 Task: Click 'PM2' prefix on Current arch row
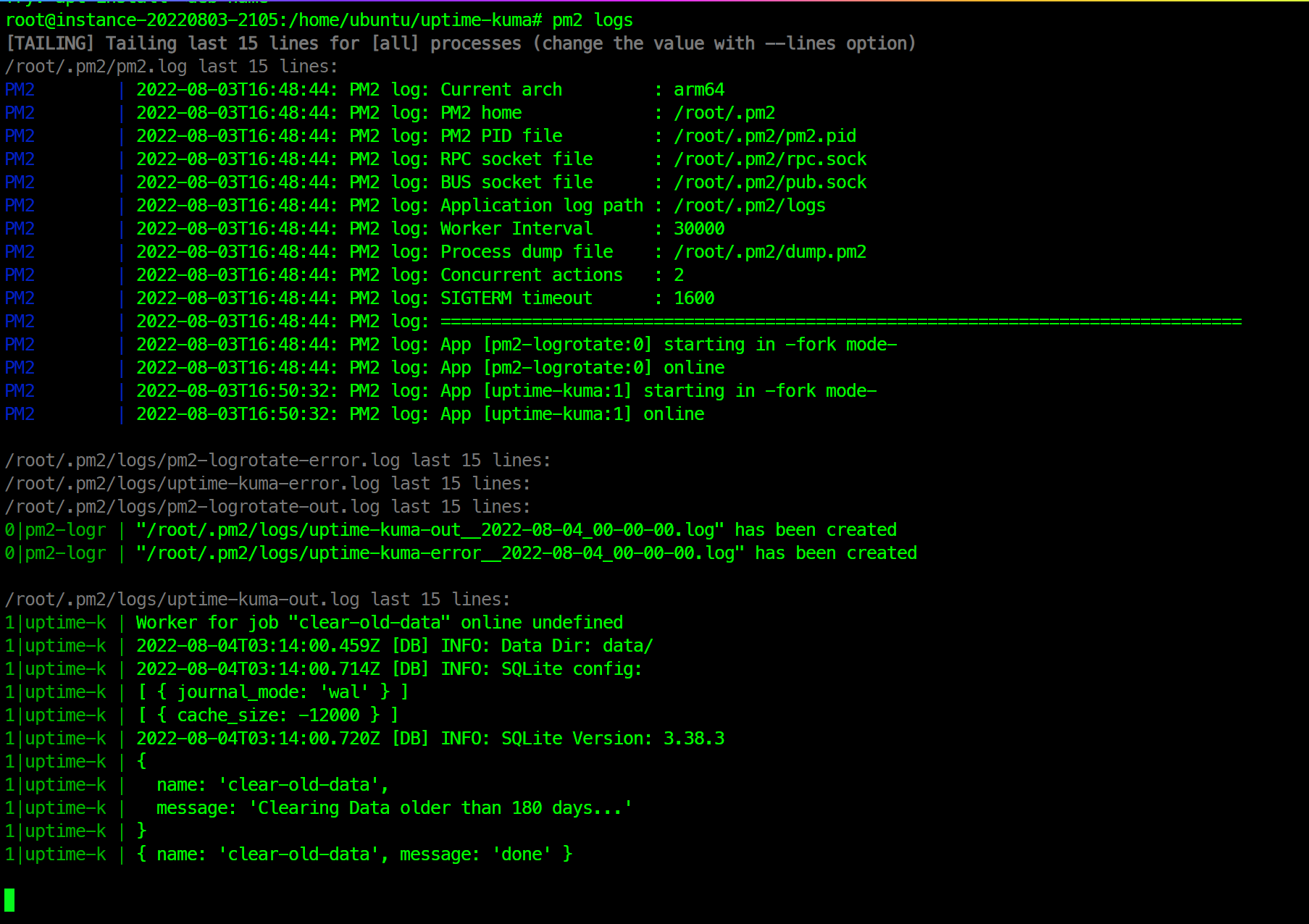[20, 90]
